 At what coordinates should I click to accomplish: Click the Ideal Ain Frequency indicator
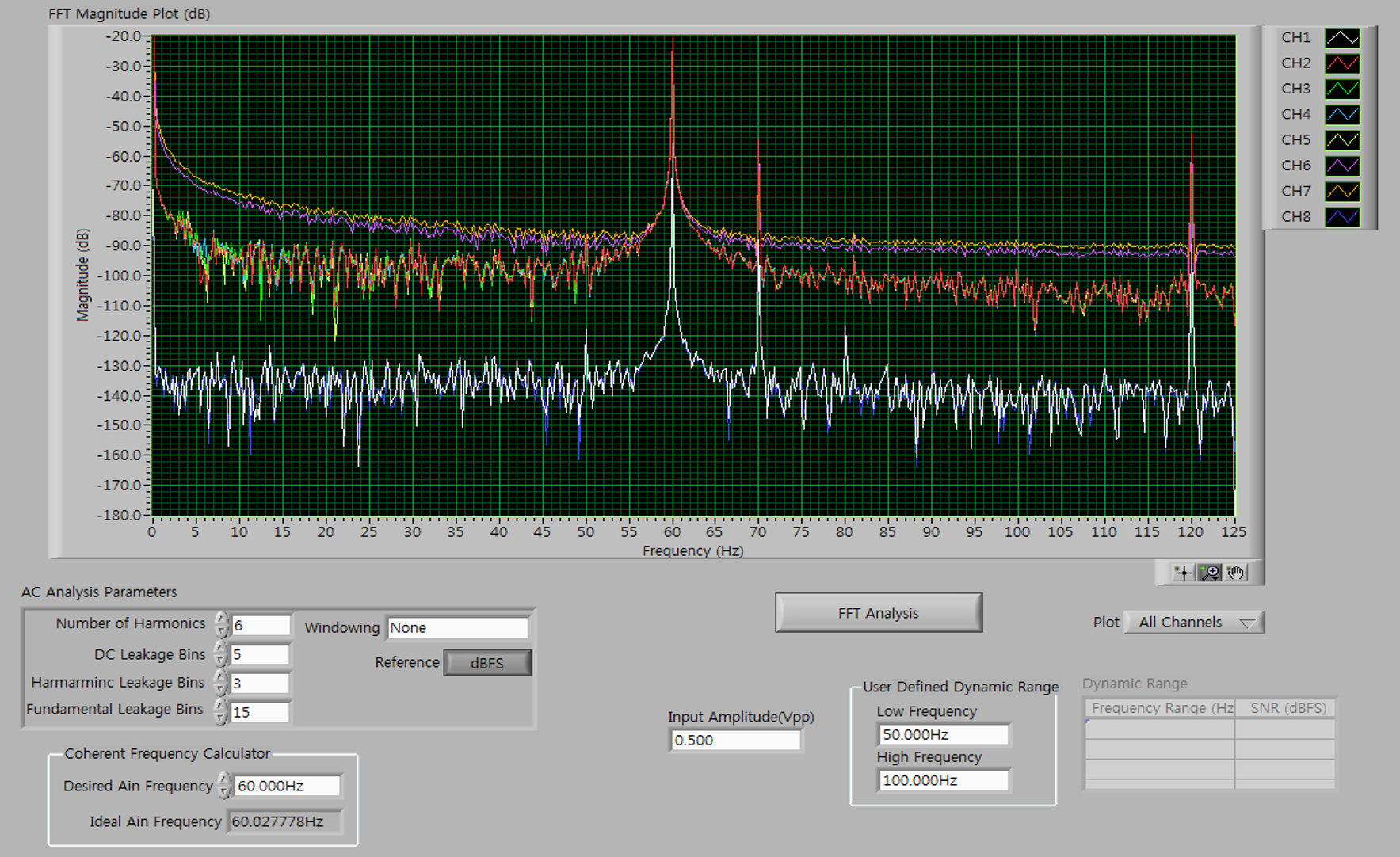[285, 821]
